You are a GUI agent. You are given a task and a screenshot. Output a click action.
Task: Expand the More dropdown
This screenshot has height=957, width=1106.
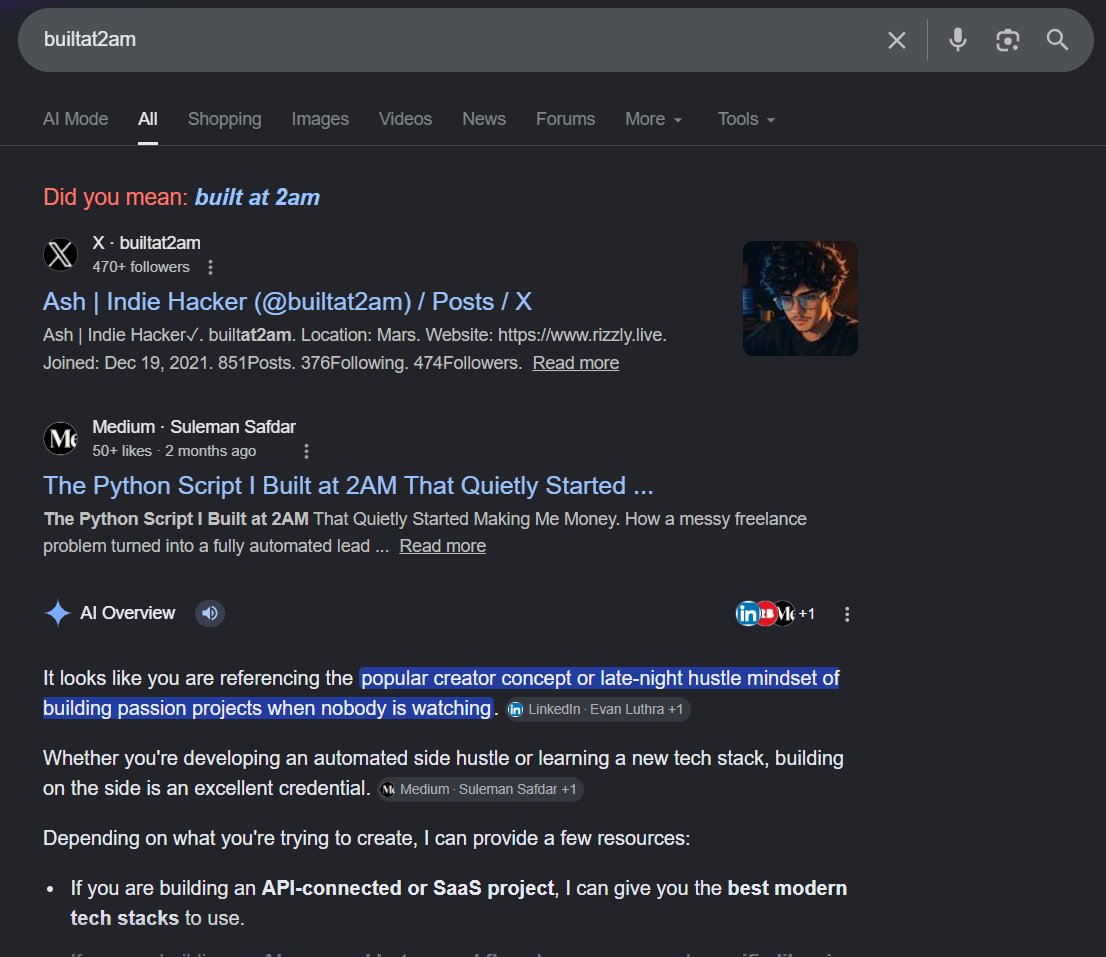click(x=653, y=119)
